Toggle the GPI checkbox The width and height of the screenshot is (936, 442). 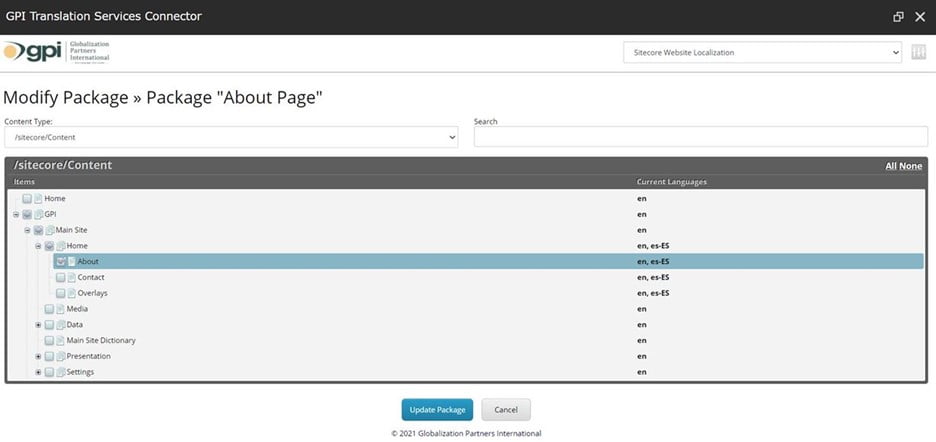point(27,214)
